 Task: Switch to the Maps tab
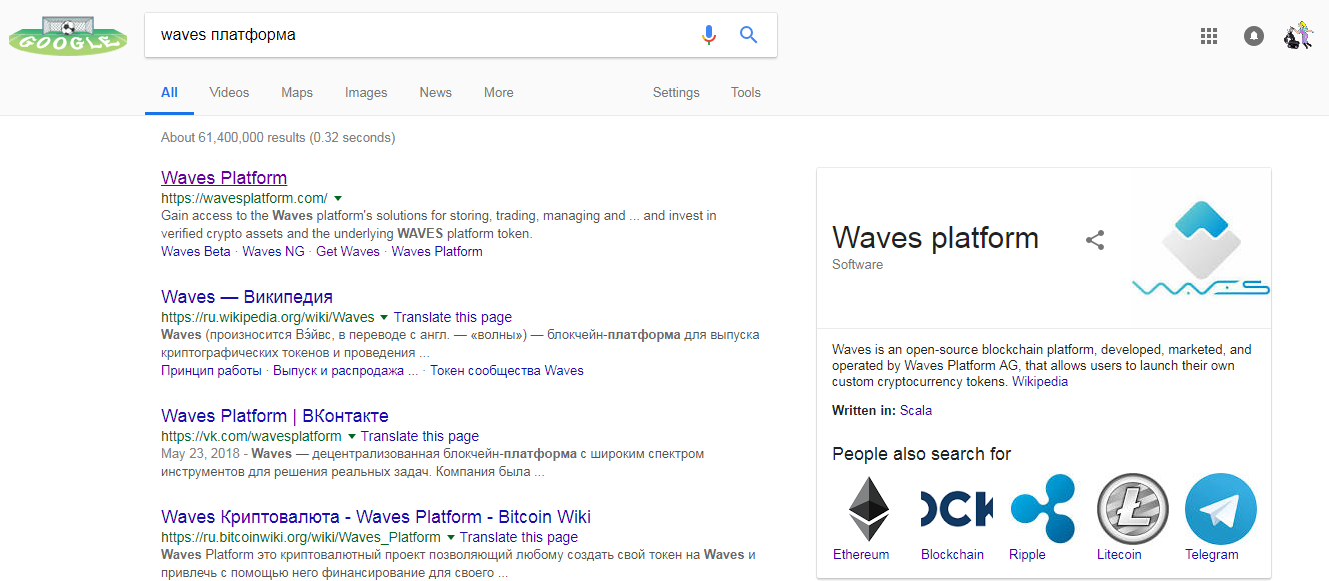click(297, 92)
